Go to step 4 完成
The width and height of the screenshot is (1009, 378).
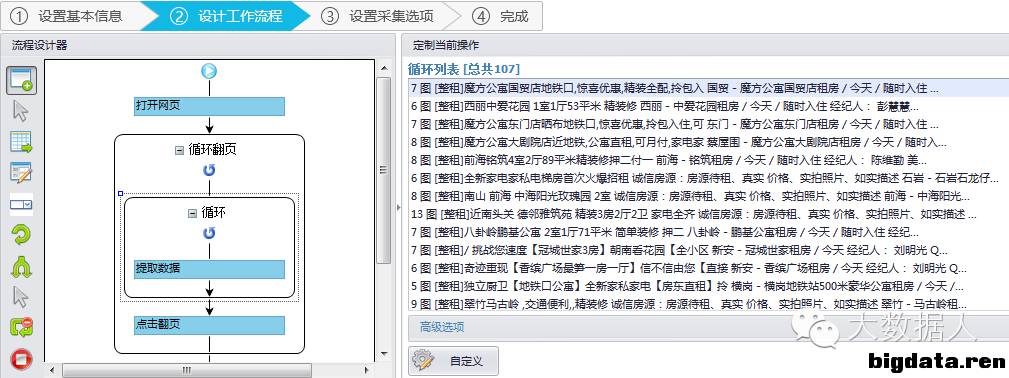502,16
